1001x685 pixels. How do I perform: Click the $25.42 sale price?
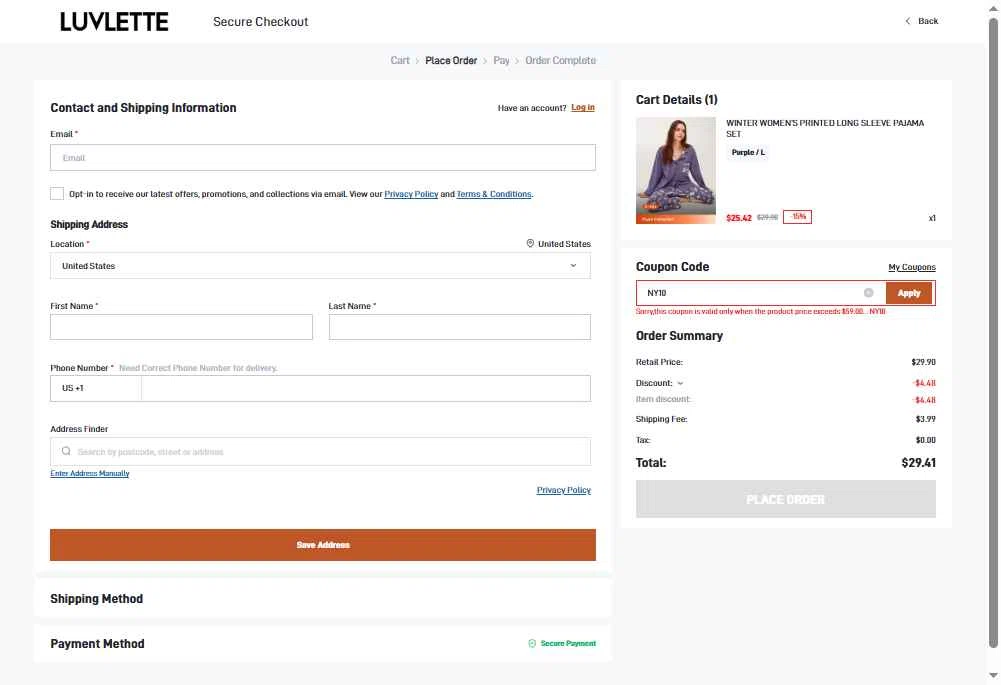[739, 218]
